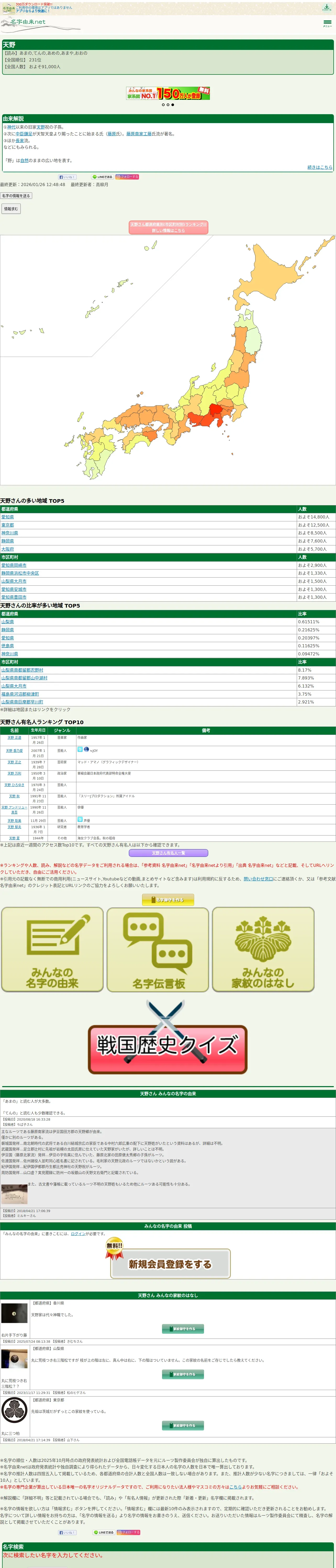
Task: Click the Facebook like button below 由来解説
Action: (x=67, y=177)
